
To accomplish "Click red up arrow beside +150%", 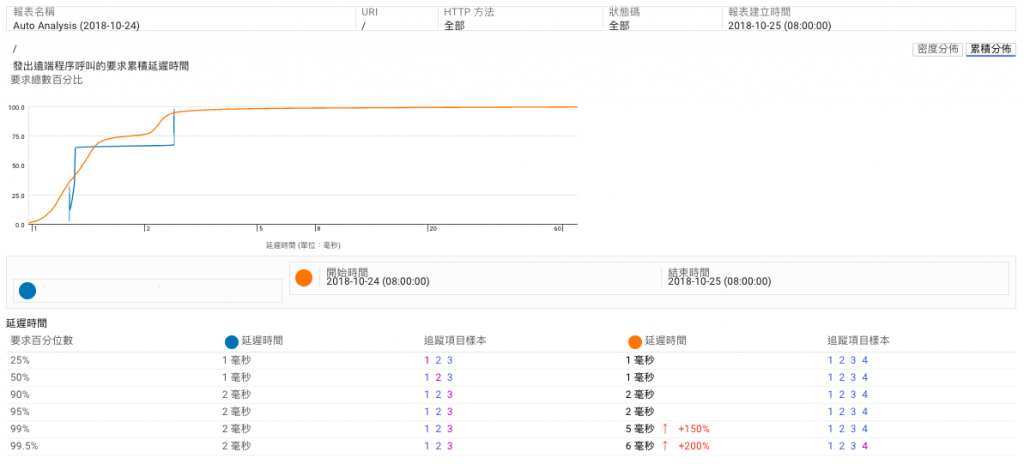I will click(665, 429).
